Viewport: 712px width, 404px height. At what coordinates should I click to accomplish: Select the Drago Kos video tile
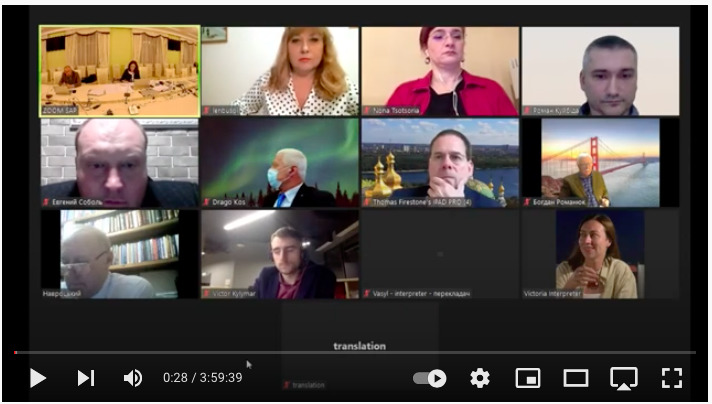tap(279, 162)
